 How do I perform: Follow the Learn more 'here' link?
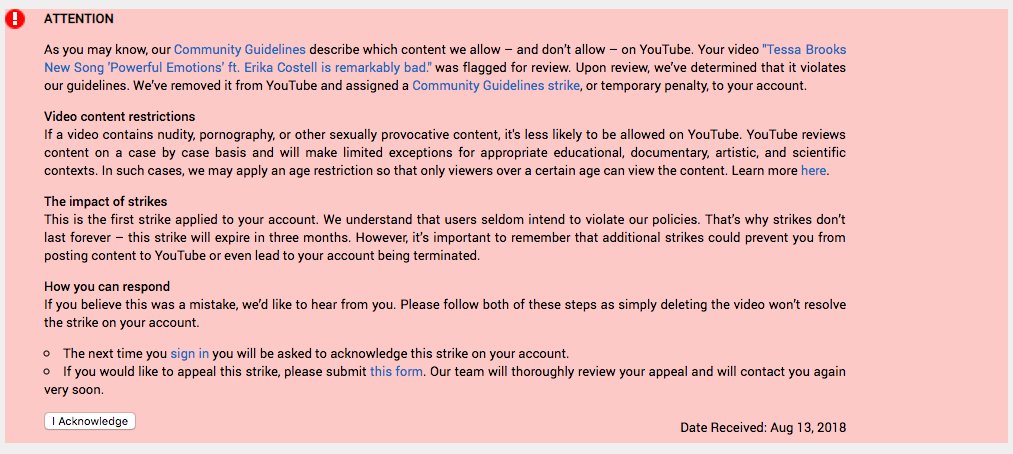[813, 171]
